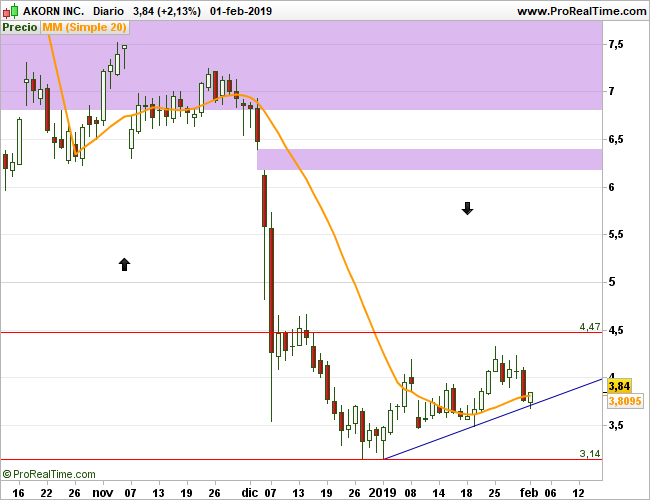
Task: Click the 5 price axis label
Action: 611,282
